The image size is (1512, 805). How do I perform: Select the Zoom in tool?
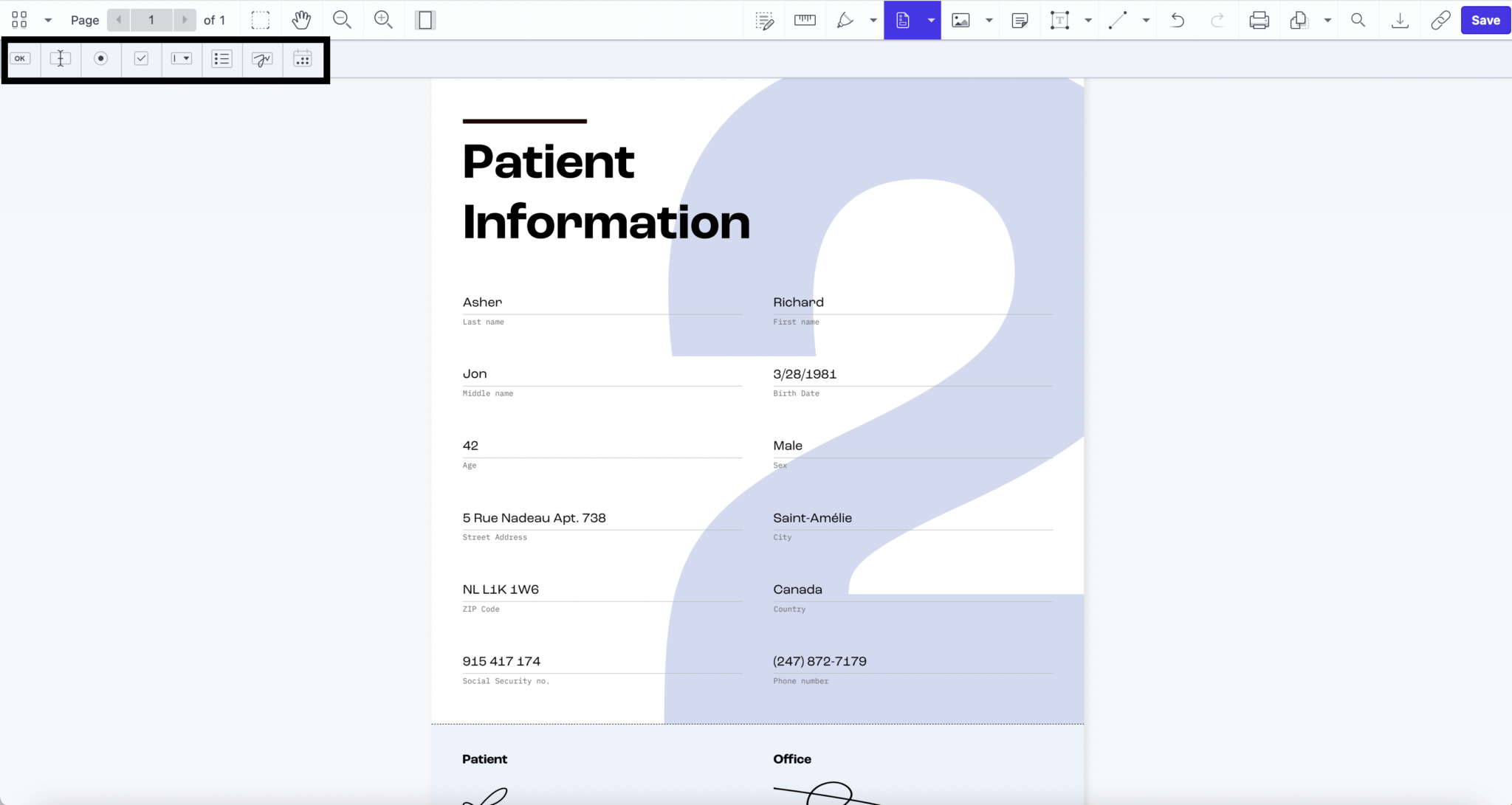pos(383,20)
